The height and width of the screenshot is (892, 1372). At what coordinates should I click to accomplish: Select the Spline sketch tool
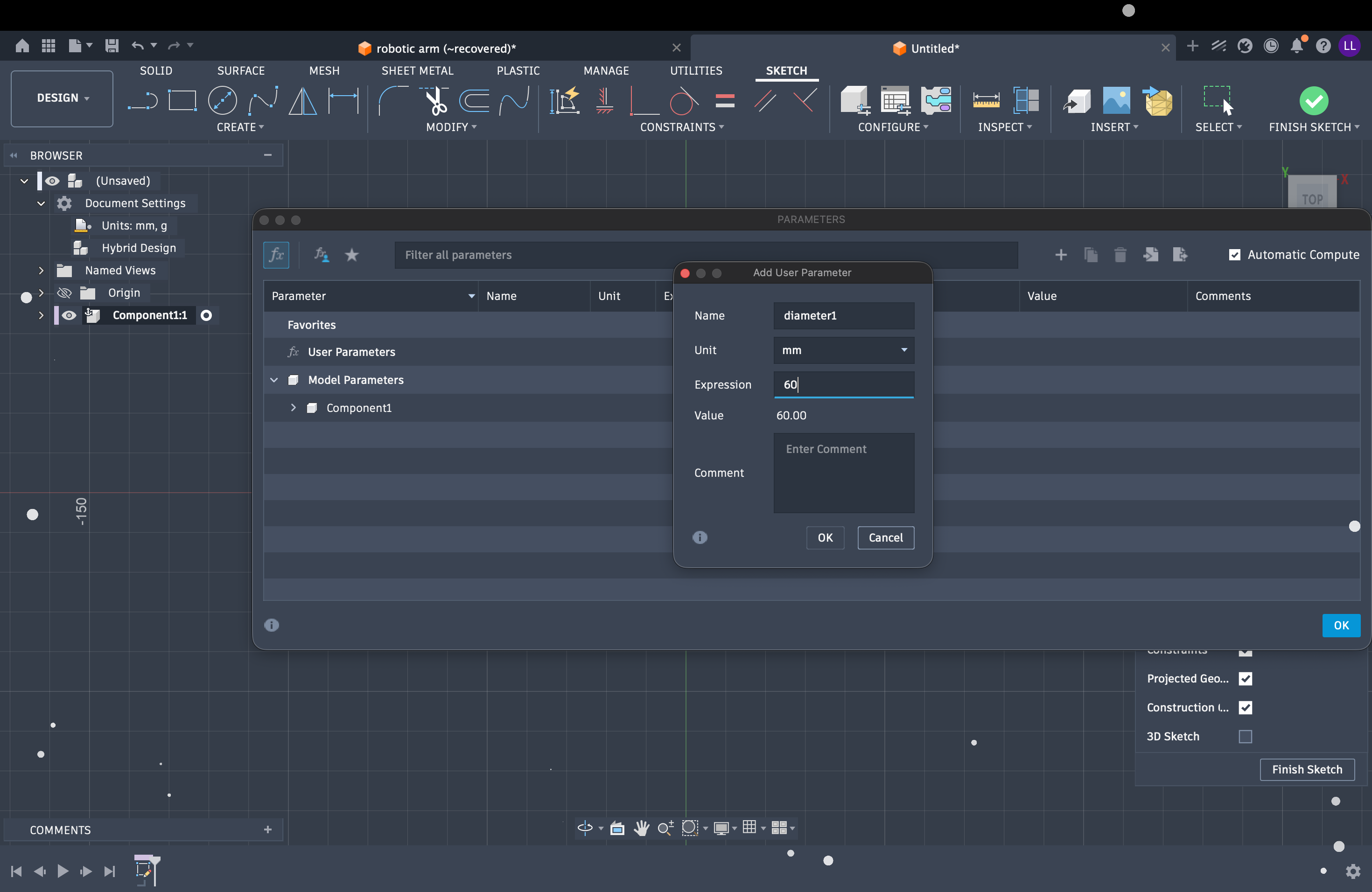(263, 101)
